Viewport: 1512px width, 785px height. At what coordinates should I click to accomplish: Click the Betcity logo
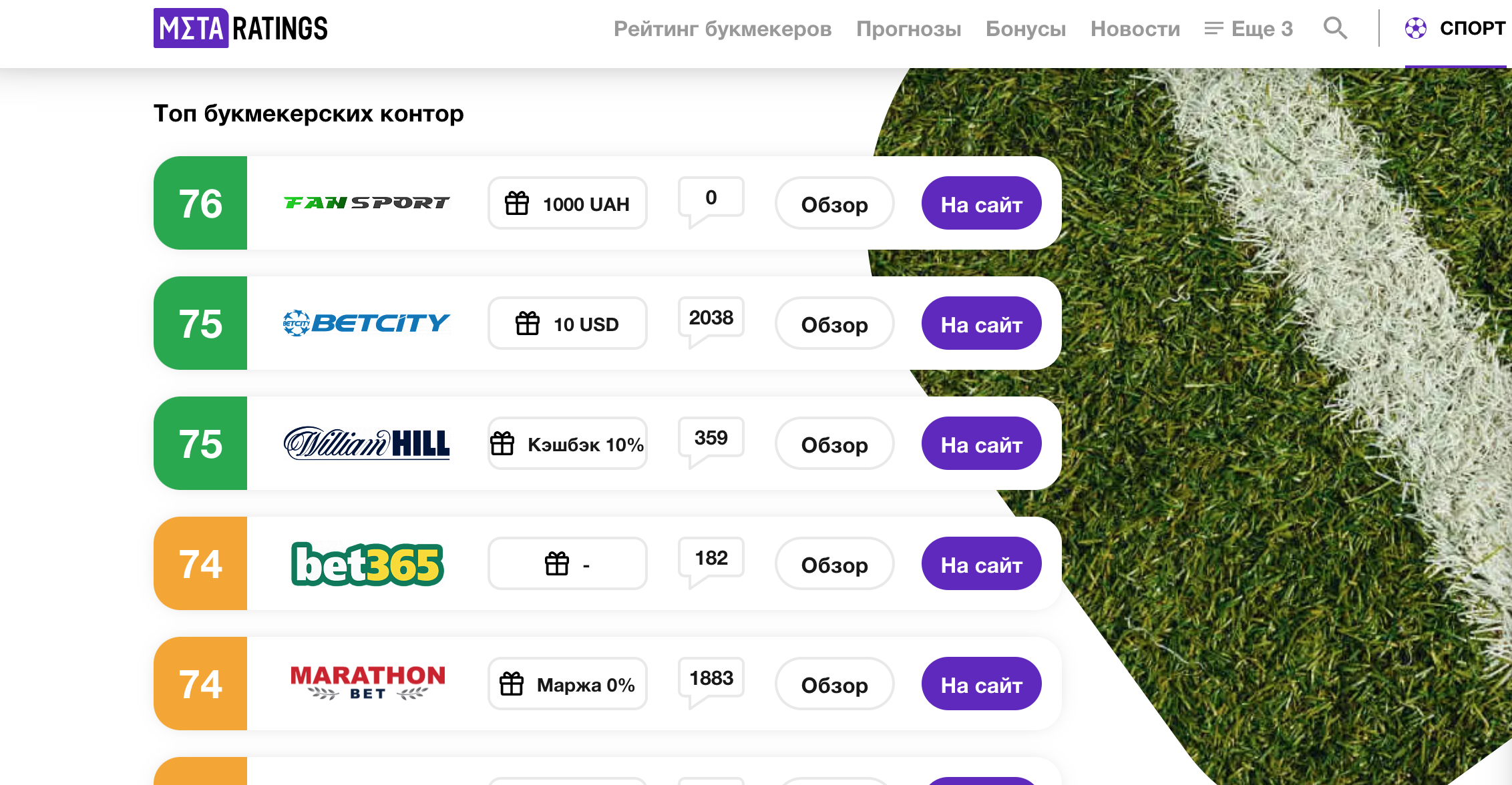[367, 323]
